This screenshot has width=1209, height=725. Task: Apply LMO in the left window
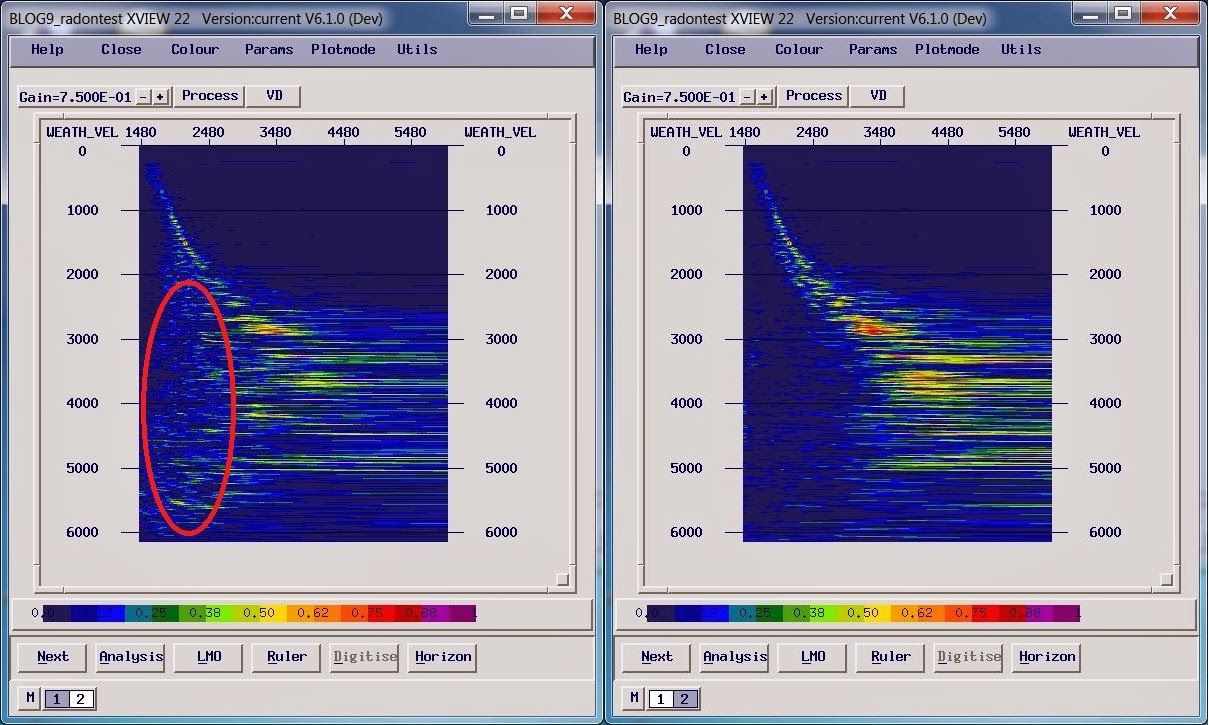(x=208, y=657)
